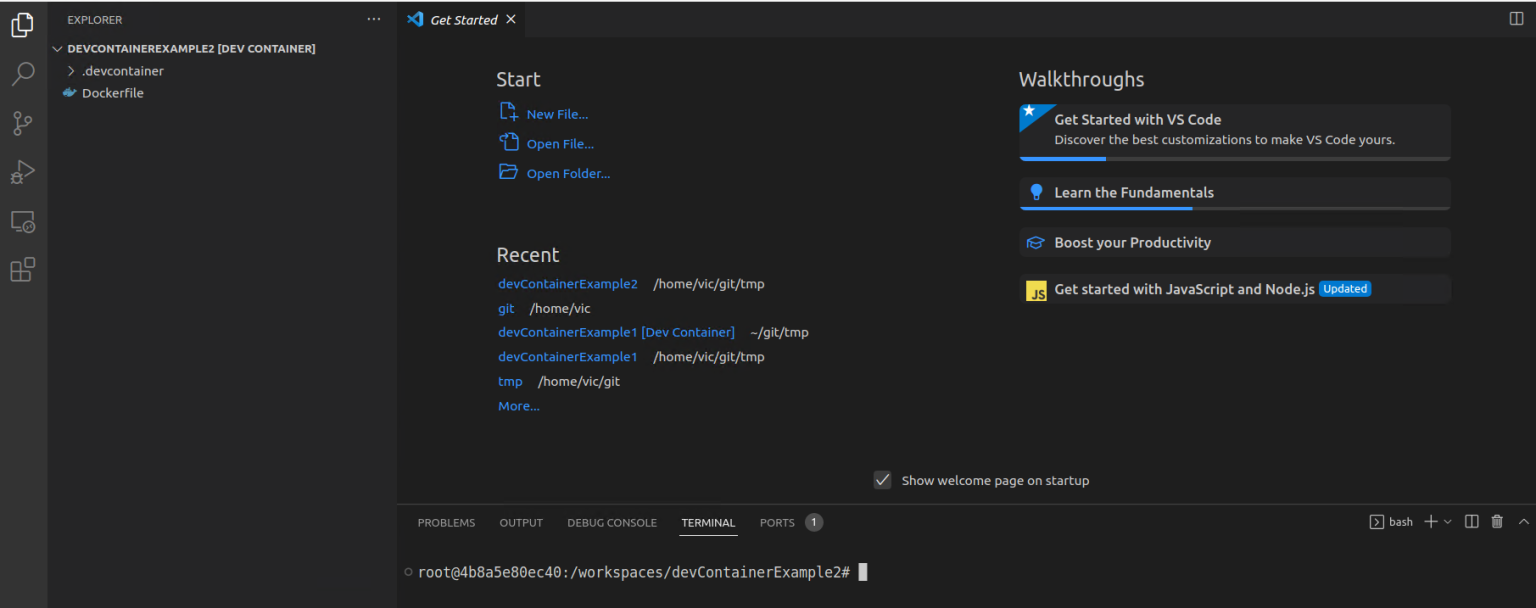The width and height of the screenshot is (1536, 608).
Task: Select the Source Control icon
Action: coord(23,122)
